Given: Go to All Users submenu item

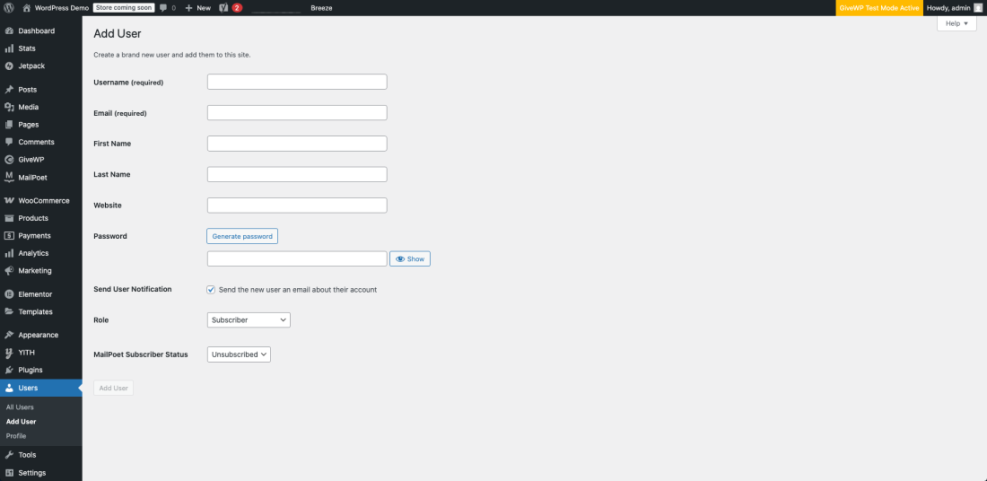Looking at the screenshot, I should coord(20,407).
